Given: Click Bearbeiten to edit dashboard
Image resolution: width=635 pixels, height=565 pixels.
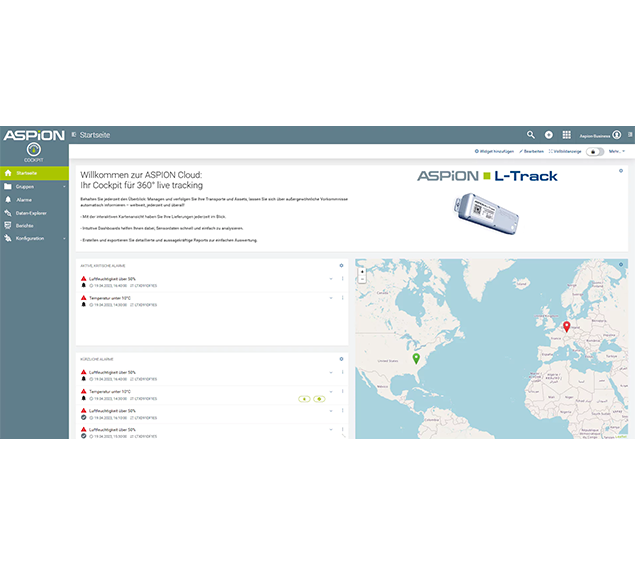Looking at the screenshot, I should click(x=531, y=151).
